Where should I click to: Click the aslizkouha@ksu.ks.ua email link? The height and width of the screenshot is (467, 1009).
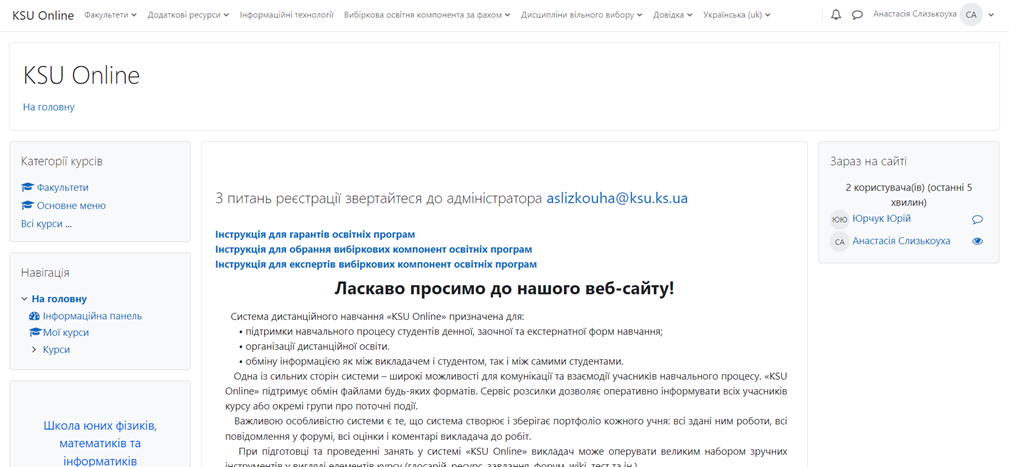(617, 198)
